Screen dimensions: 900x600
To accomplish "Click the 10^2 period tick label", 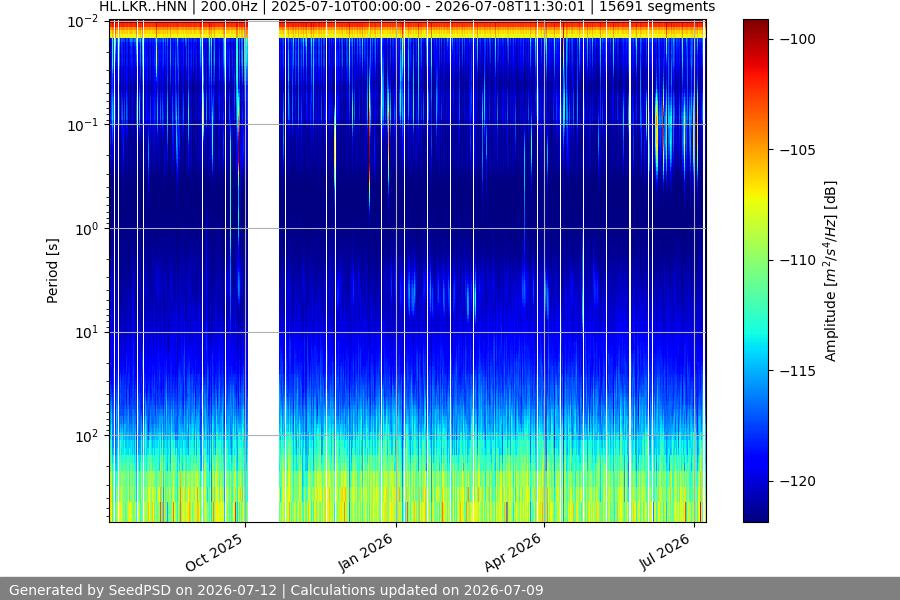I will click(x=87, y=436).
